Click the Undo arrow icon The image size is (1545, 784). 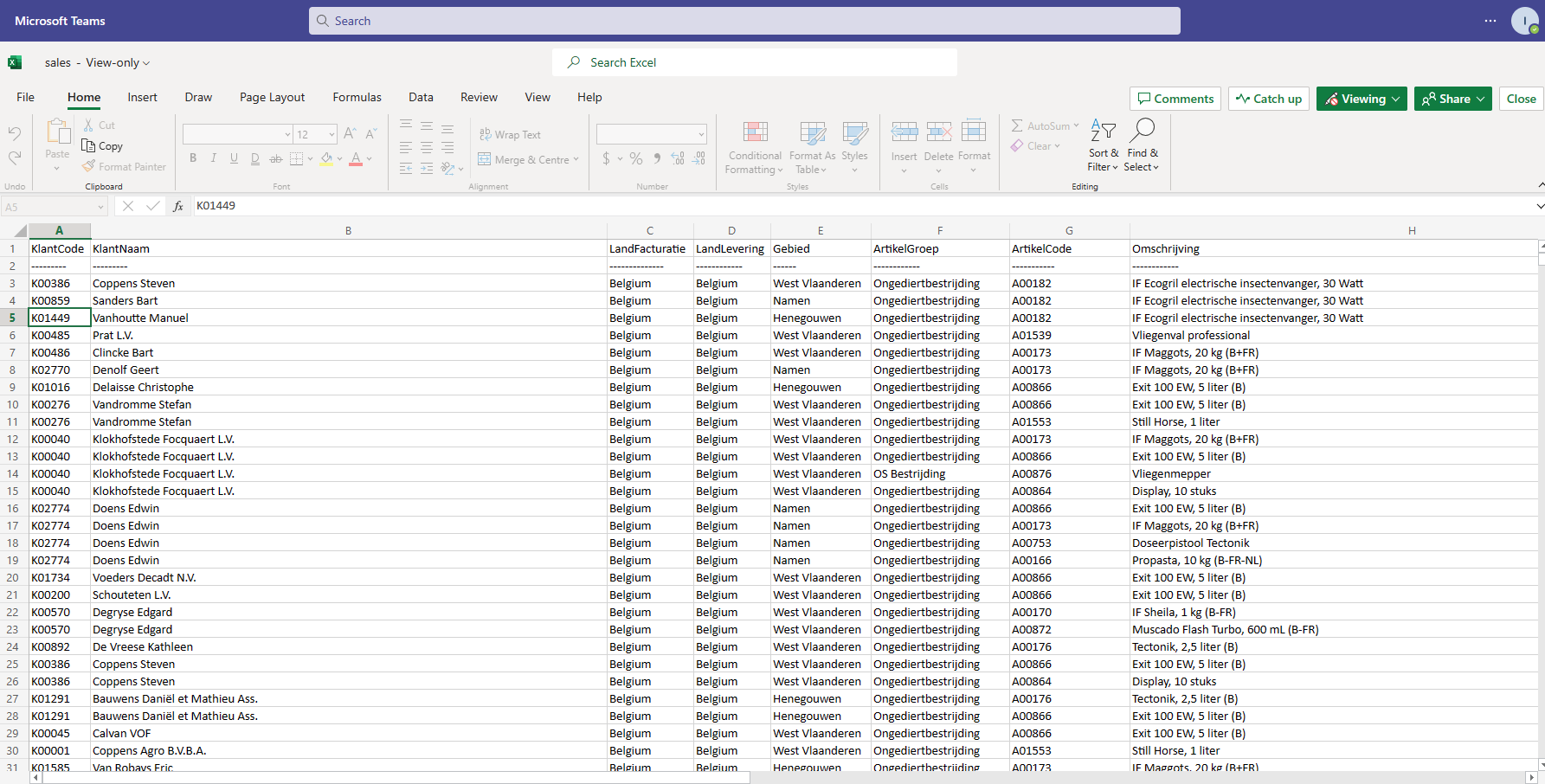click(14, 133)
